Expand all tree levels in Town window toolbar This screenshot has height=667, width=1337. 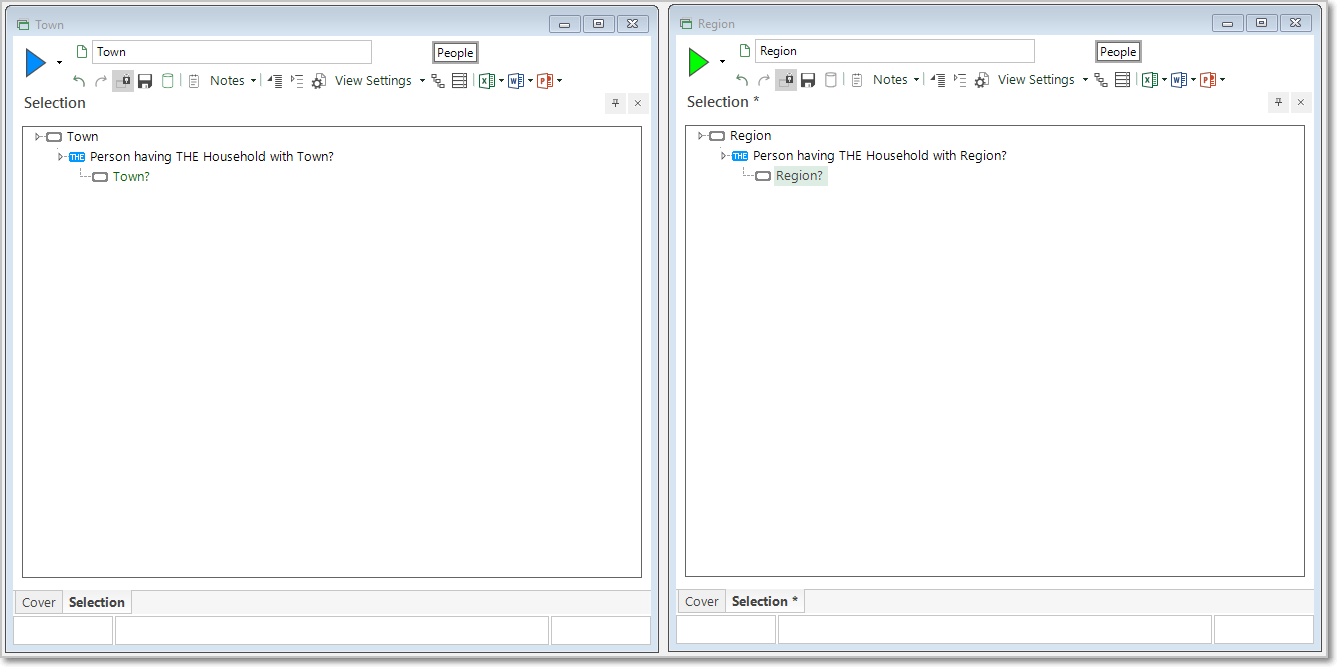(297, 81)
